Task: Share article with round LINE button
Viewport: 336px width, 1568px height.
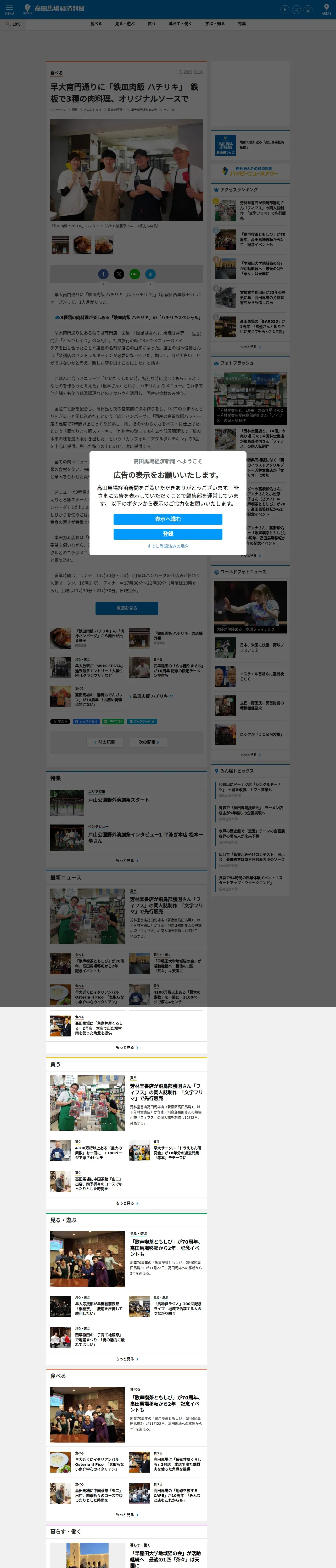Action: tap(135, 274)
